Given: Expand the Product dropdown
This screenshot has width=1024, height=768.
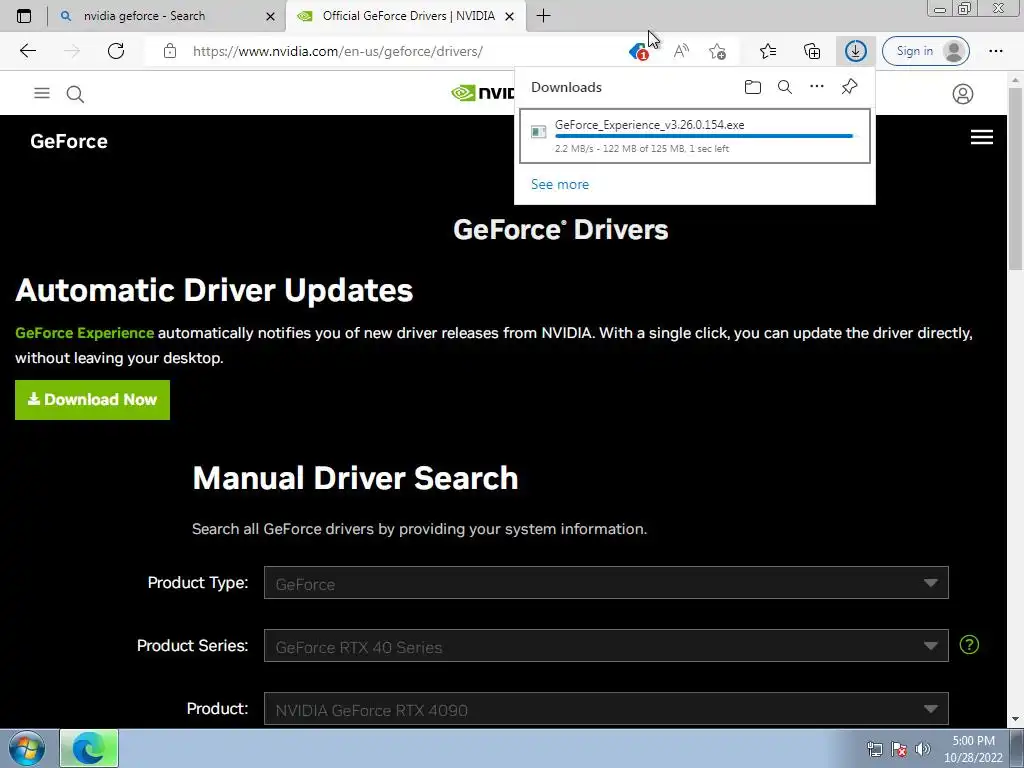Looking at the screenshot, I should coord(606,709).
